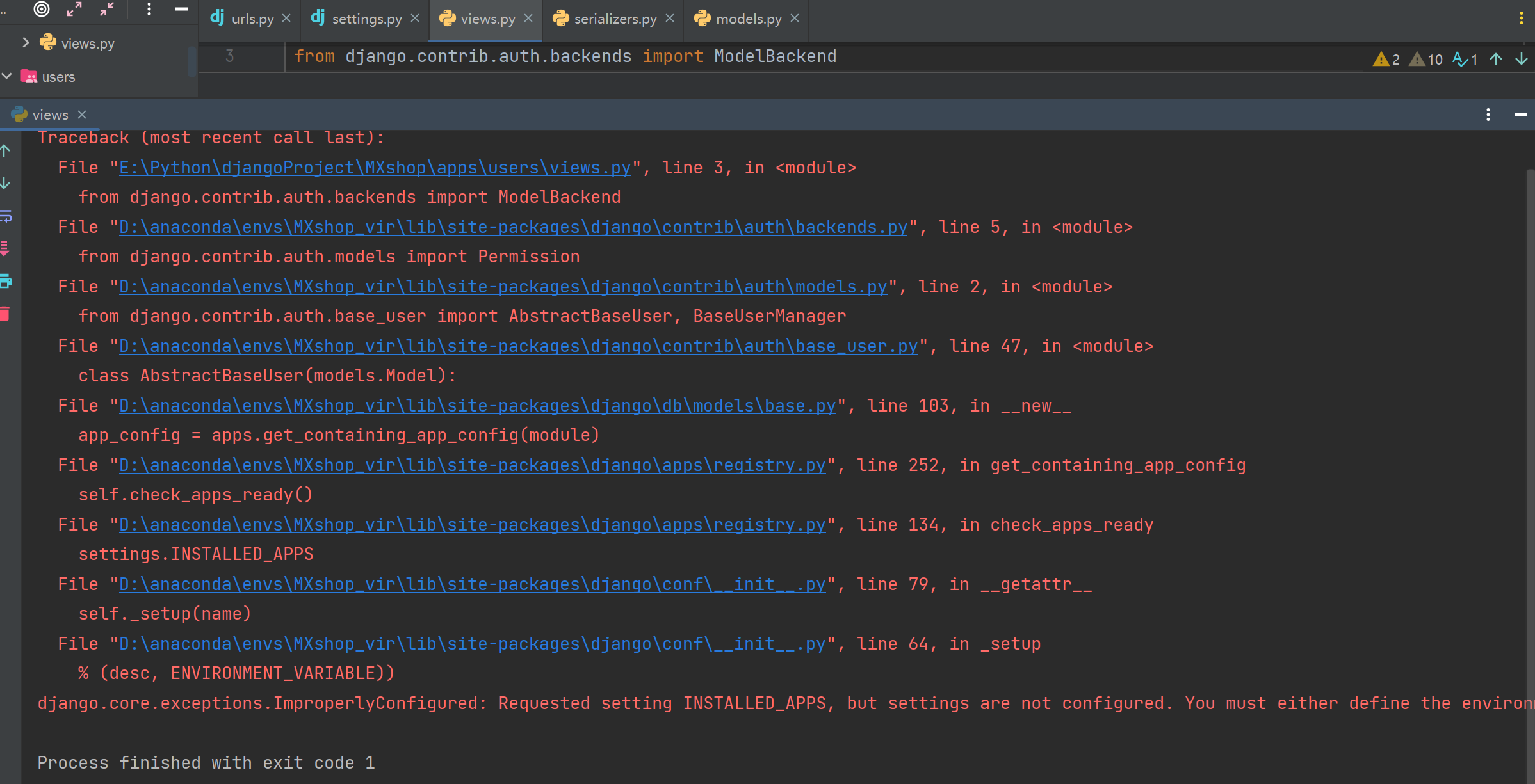Click the yellow warnings indicator showing 2

click(x=1386, y=59)
